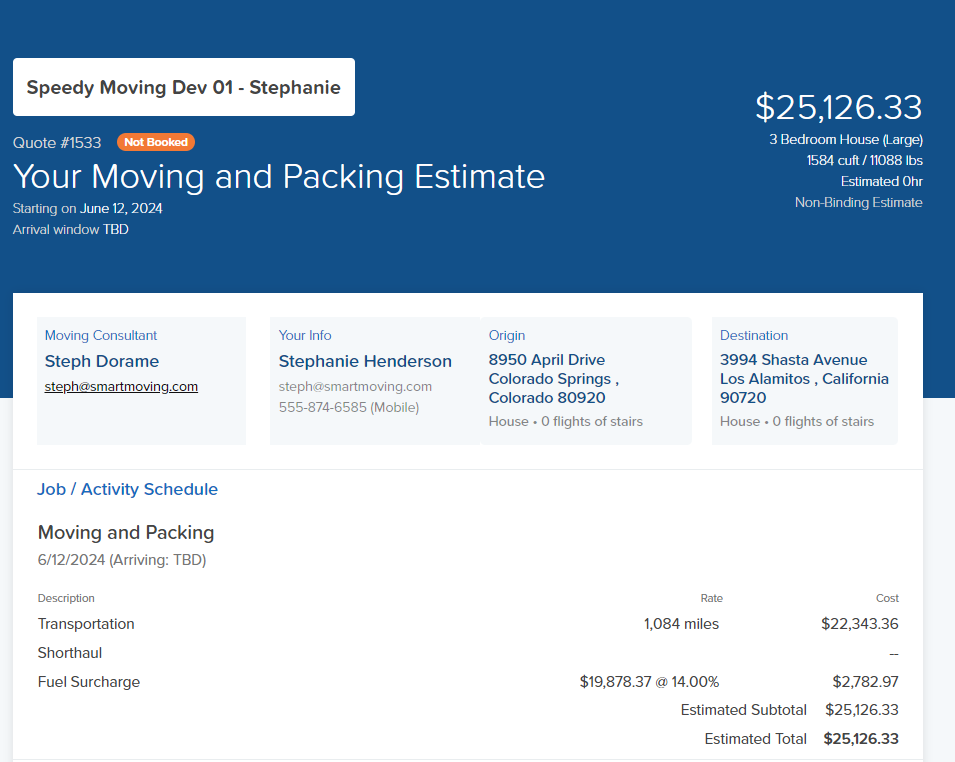
Task: Select the Quote #1533 label
Action: (57, 143)
